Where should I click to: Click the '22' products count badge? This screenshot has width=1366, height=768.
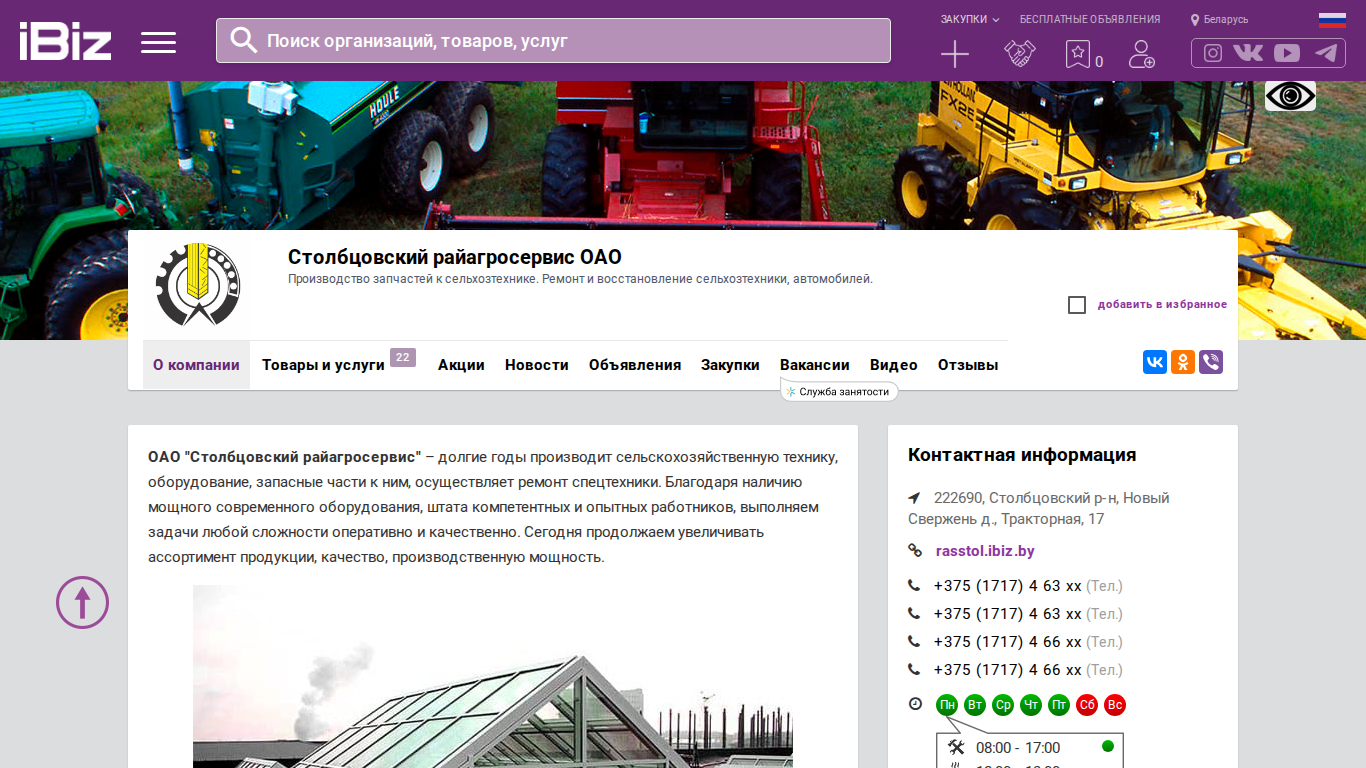403,357
